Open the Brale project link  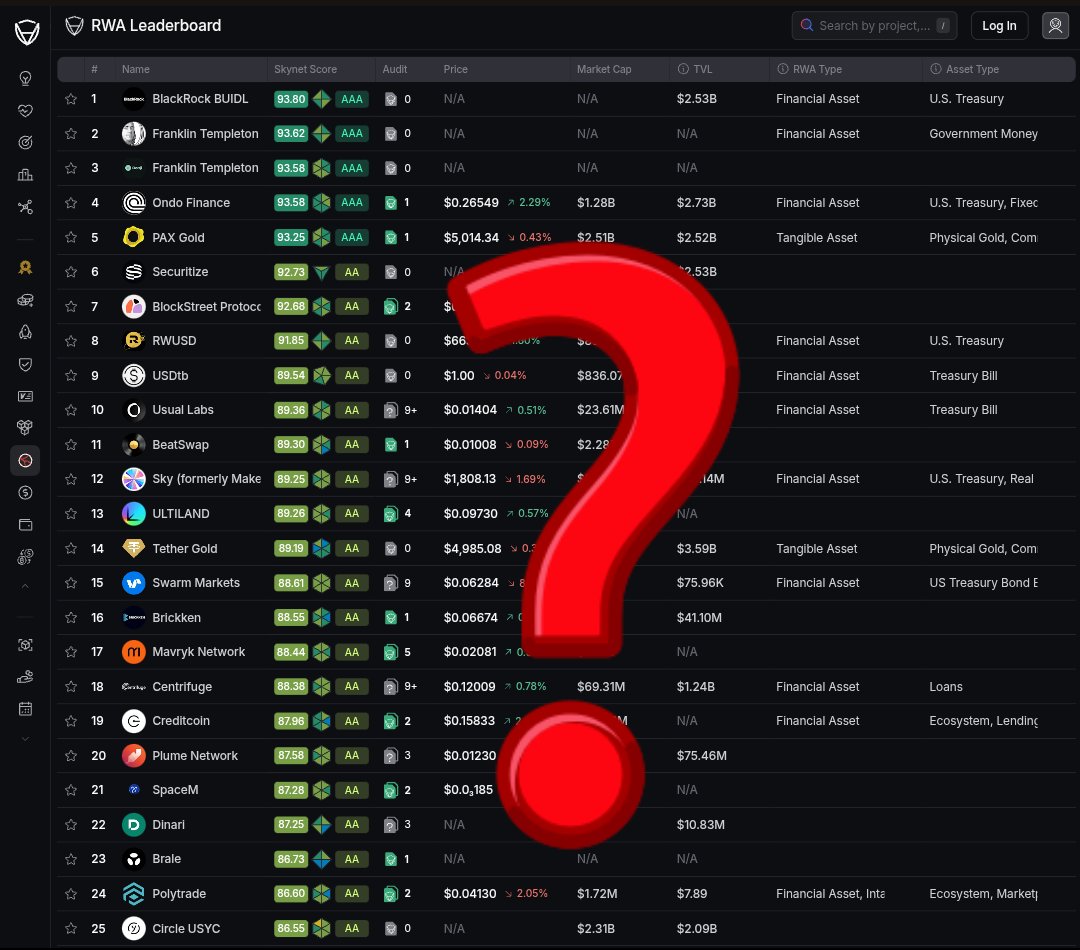pyautogui.click(x=166, y=859)
